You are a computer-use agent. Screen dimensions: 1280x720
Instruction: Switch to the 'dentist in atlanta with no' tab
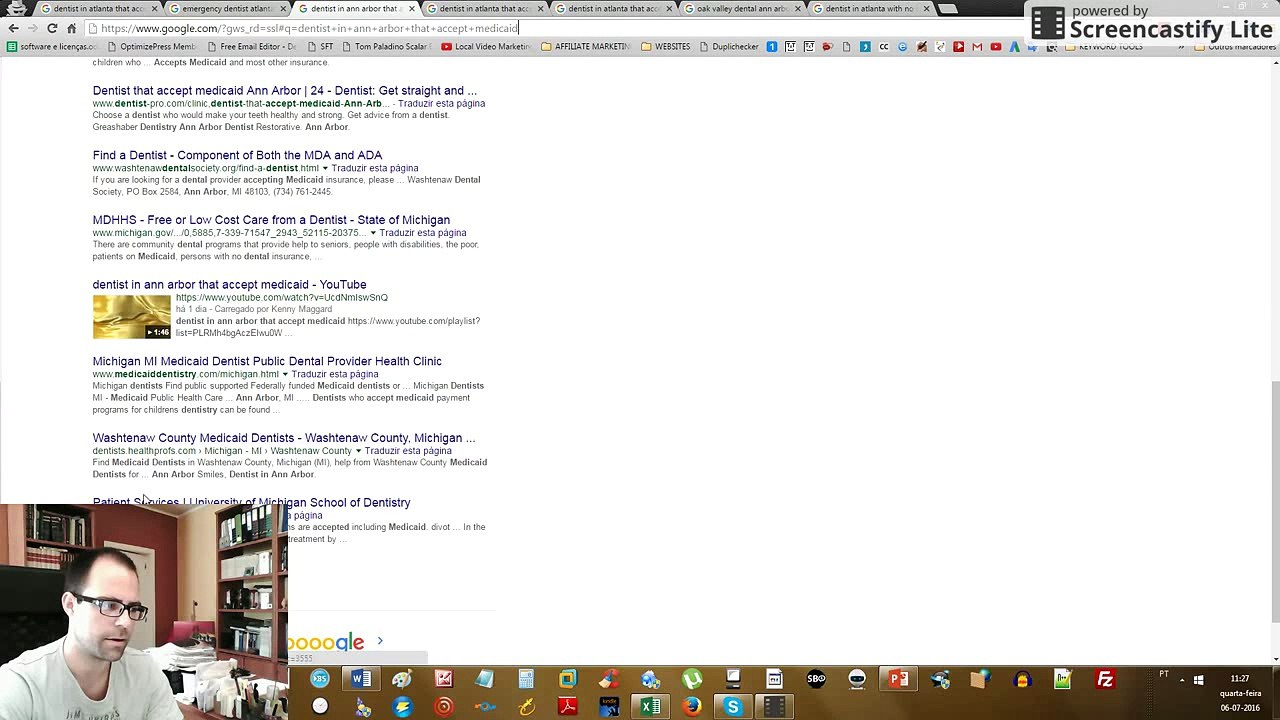tap(868, 9)
